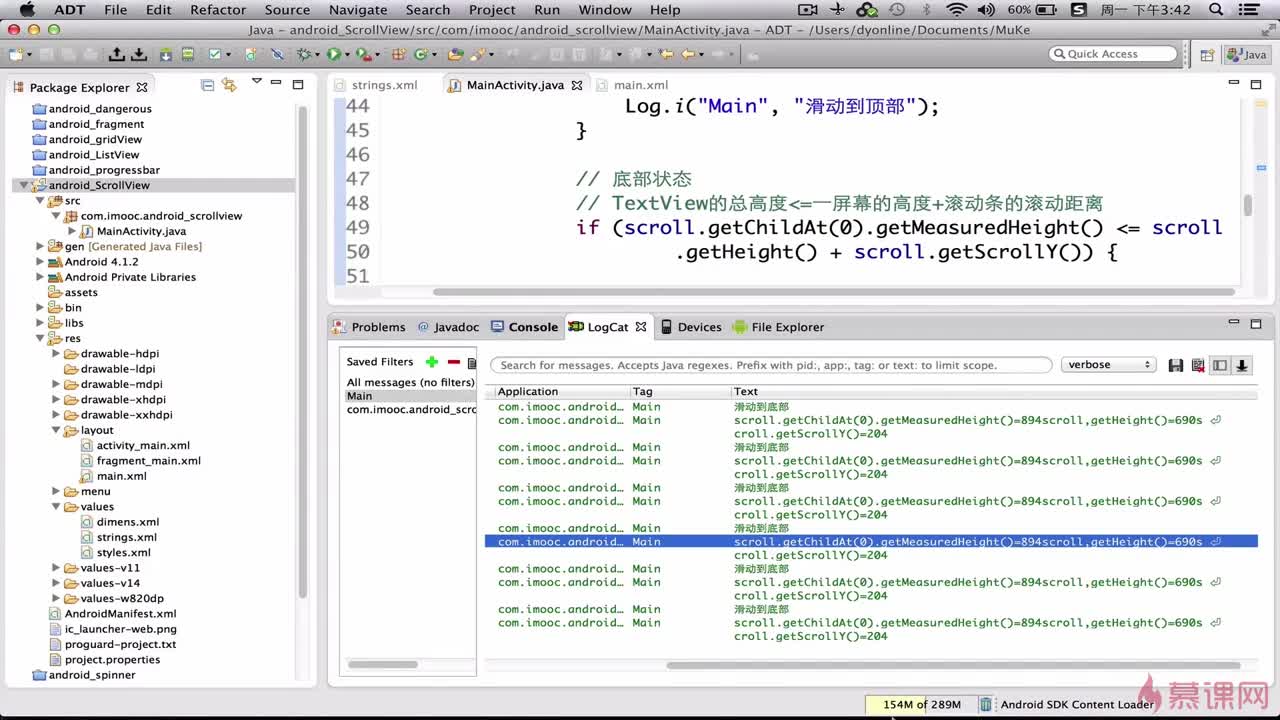The image size is (1280, 720).
Task: Click the Android SDK Manager icon
Action: [x=165, y=54]
